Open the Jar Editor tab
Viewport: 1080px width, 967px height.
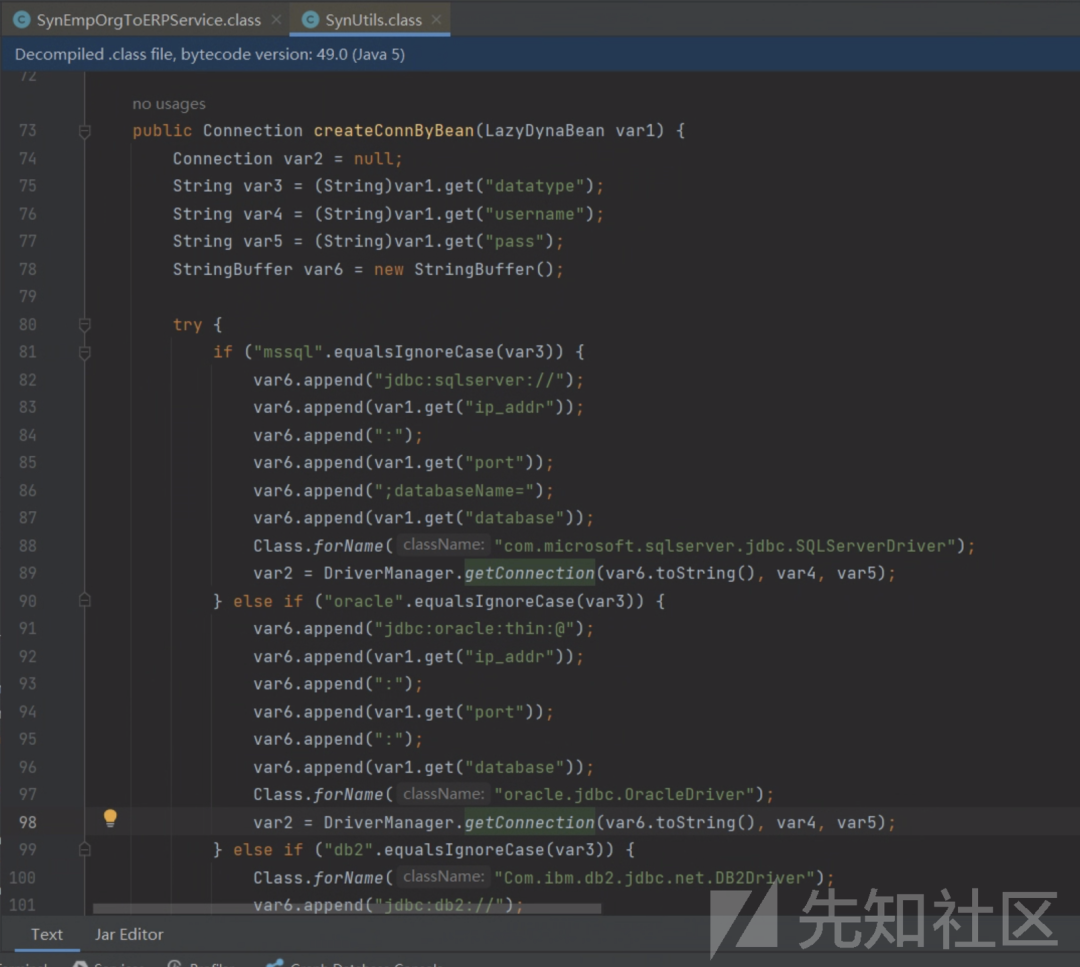point(129,934)
